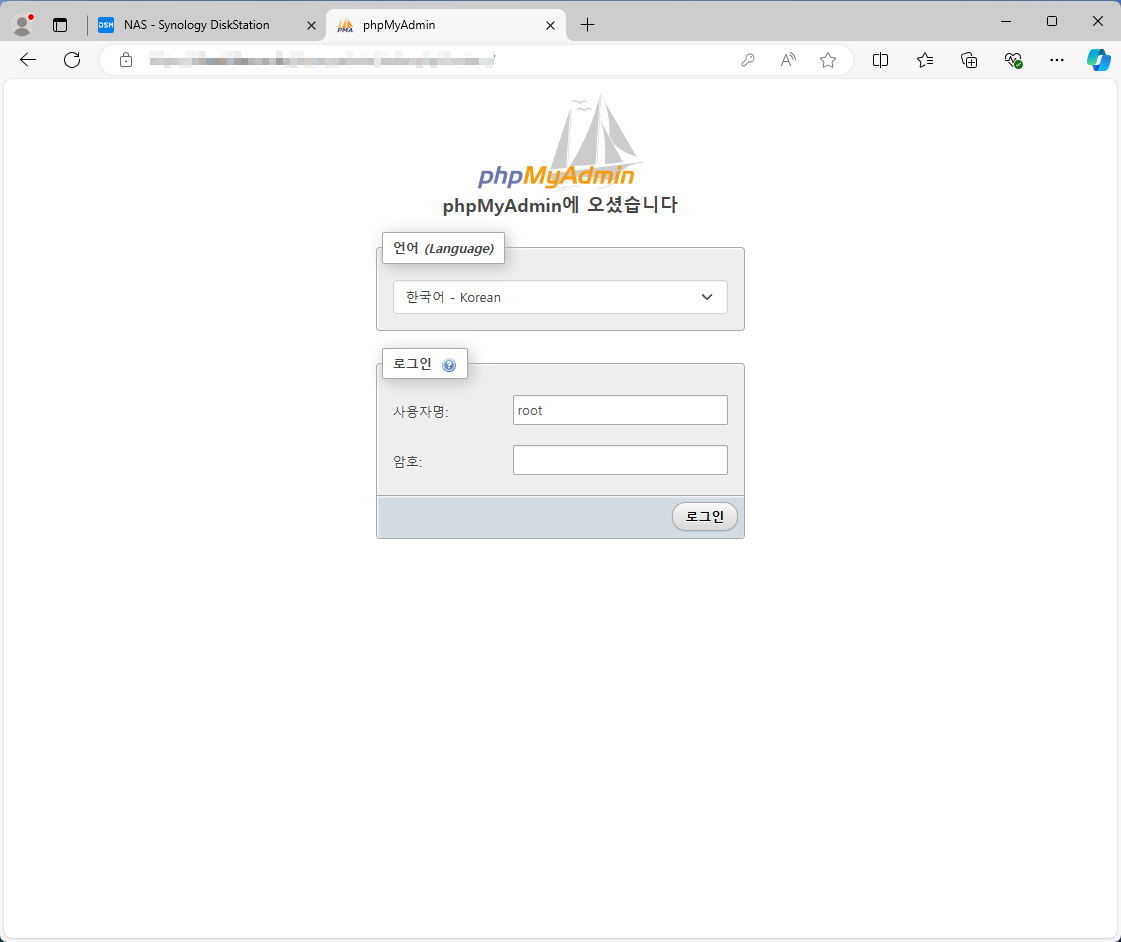The width and height of the screenshot is (1121, 942).
Task: Submit with the 로그인 button
Action: 704,517
